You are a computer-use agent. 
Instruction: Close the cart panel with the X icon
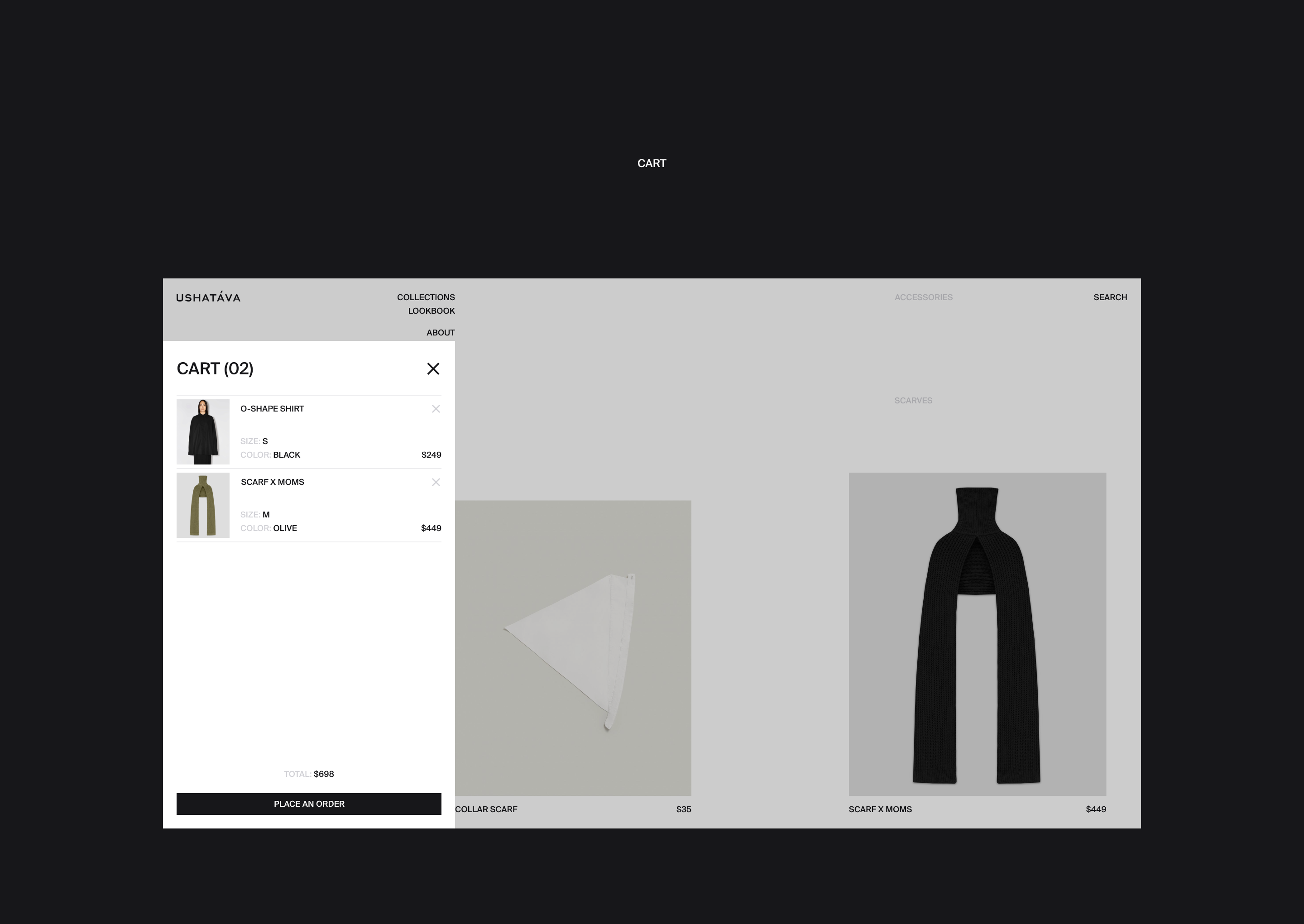433,369
